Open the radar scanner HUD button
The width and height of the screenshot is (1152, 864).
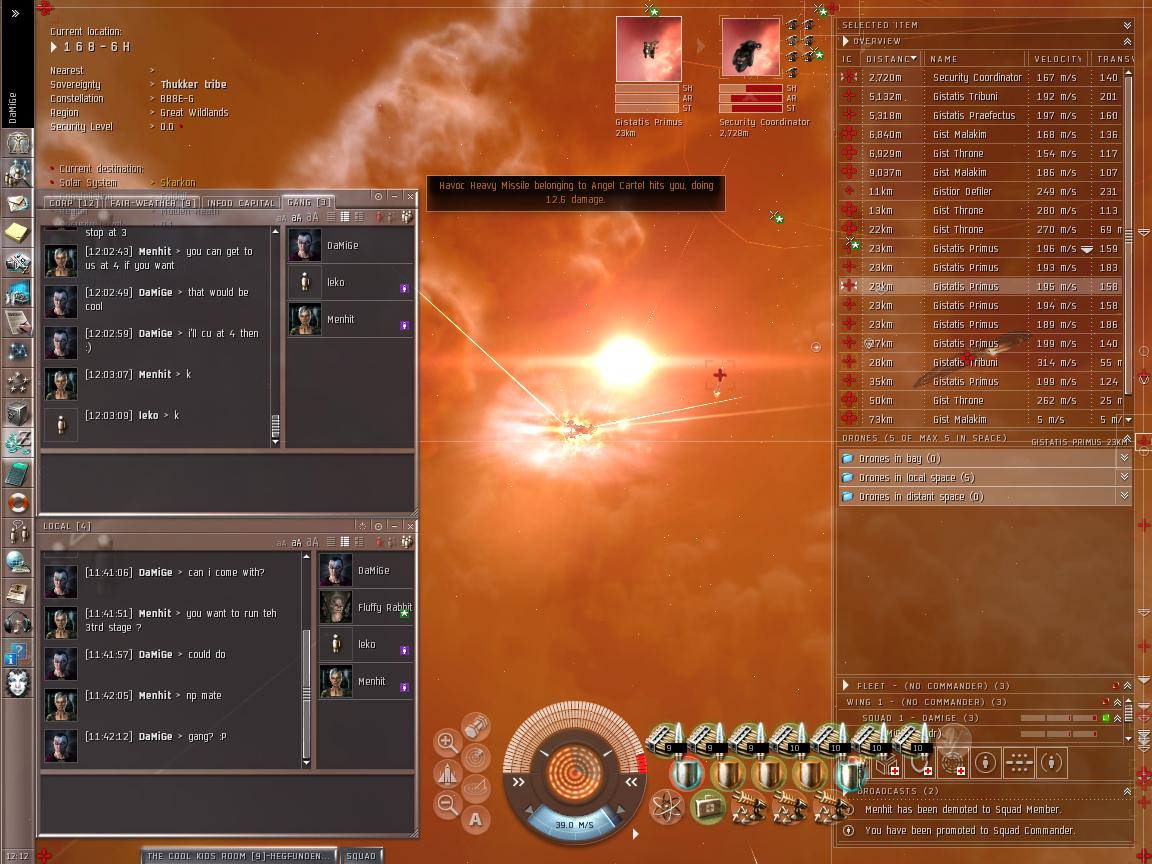pyautogui.click(x=475, y=757)
